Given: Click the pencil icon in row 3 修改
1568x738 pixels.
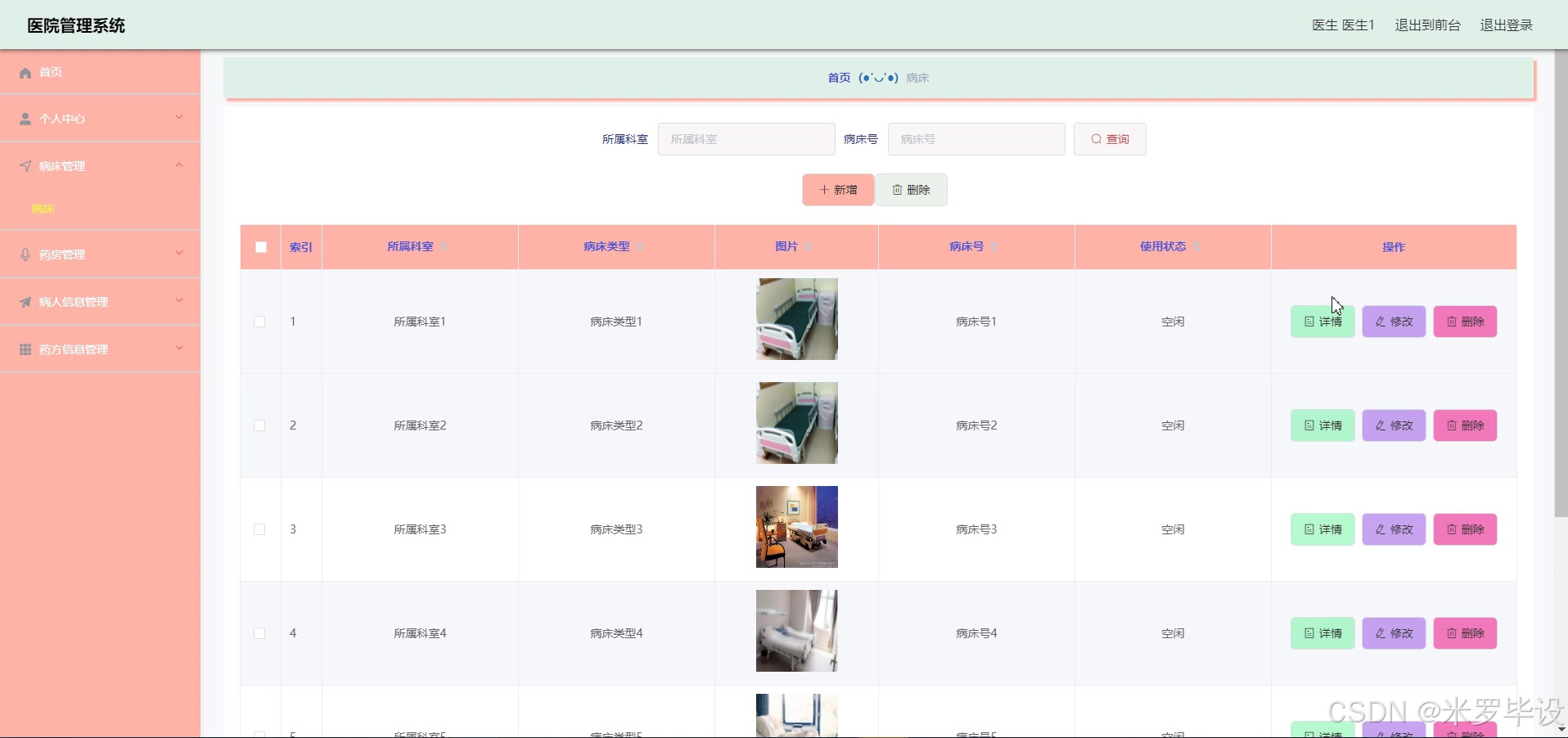Looking at the screenshot, I should (x=1381, y=529).
